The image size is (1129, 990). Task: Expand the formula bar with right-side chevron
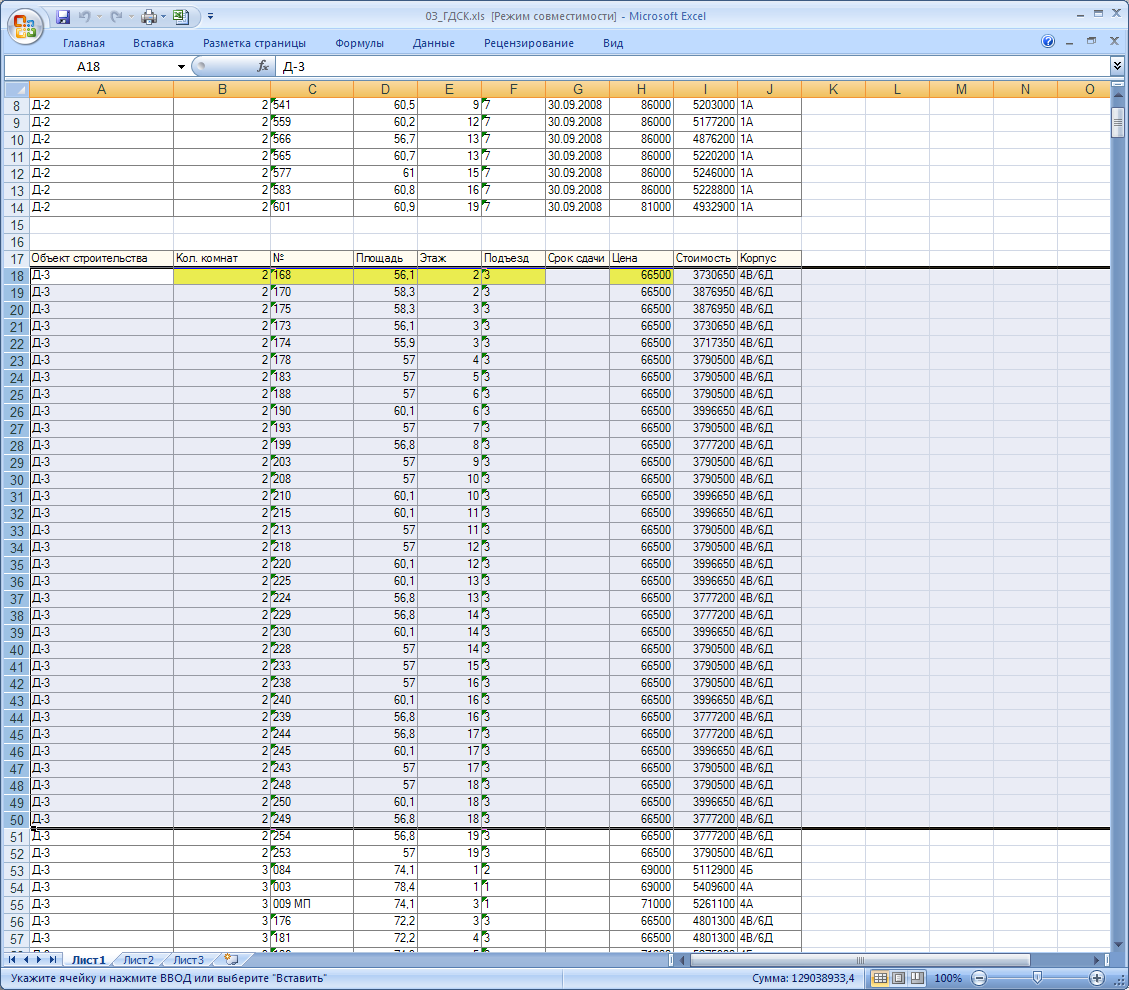1117,66
